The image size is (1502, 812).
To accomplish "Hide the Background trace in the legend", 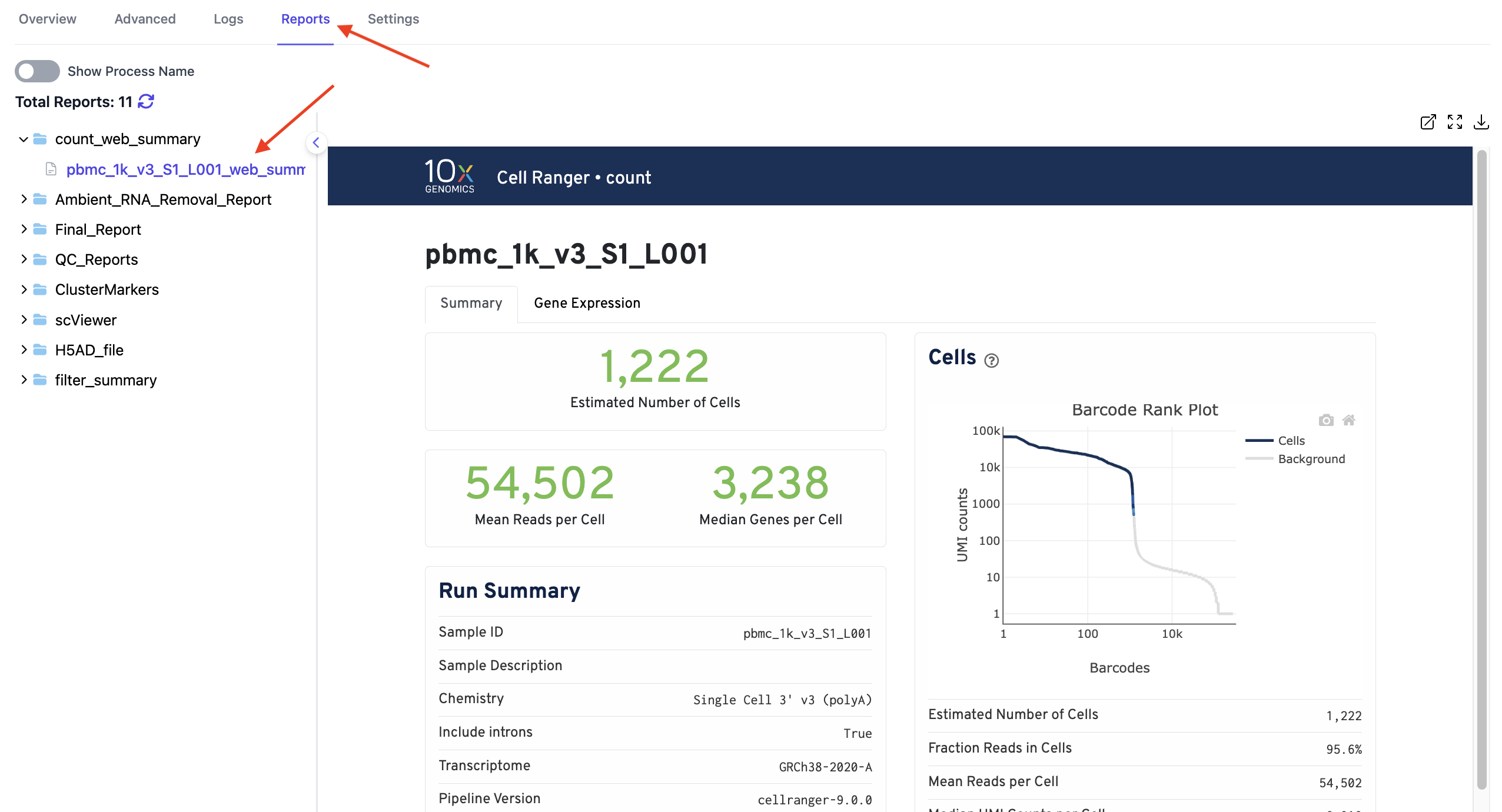I will coord(1311,459).
